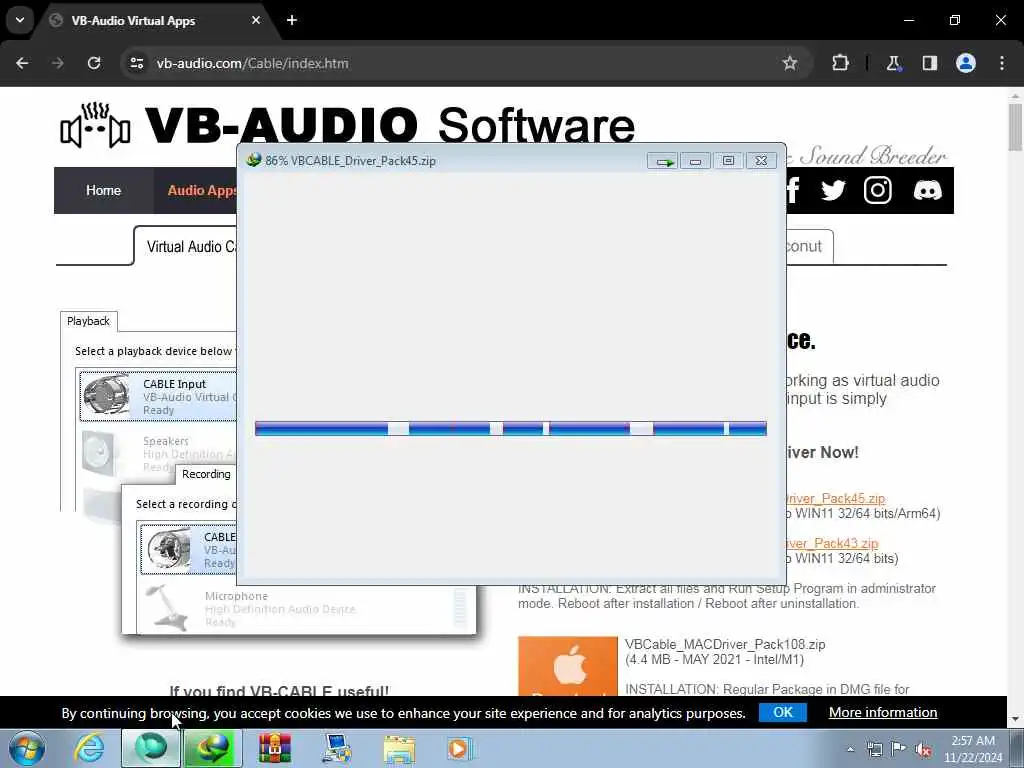Screen dimensions: 1024x768
Task: Switch to the green browser taskbar icon
Action: point(151,748)
